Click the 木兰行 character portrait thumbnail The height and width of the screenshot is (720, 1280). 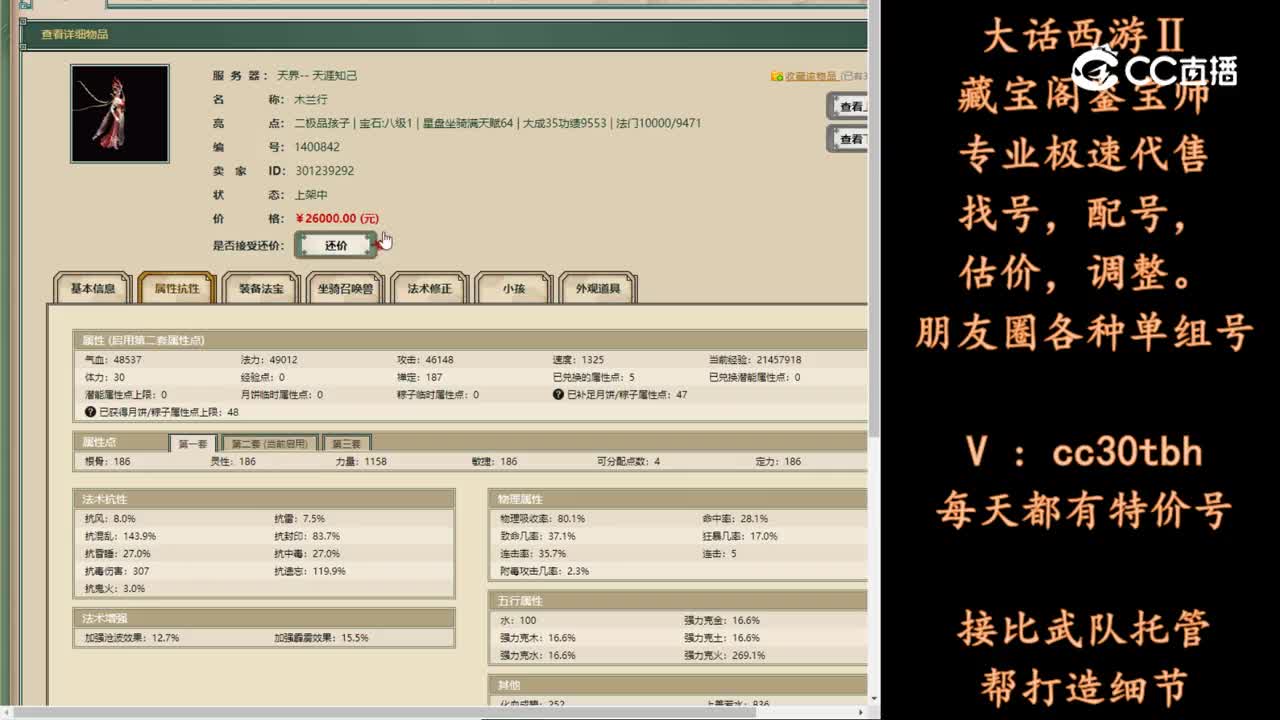point(120,114)
